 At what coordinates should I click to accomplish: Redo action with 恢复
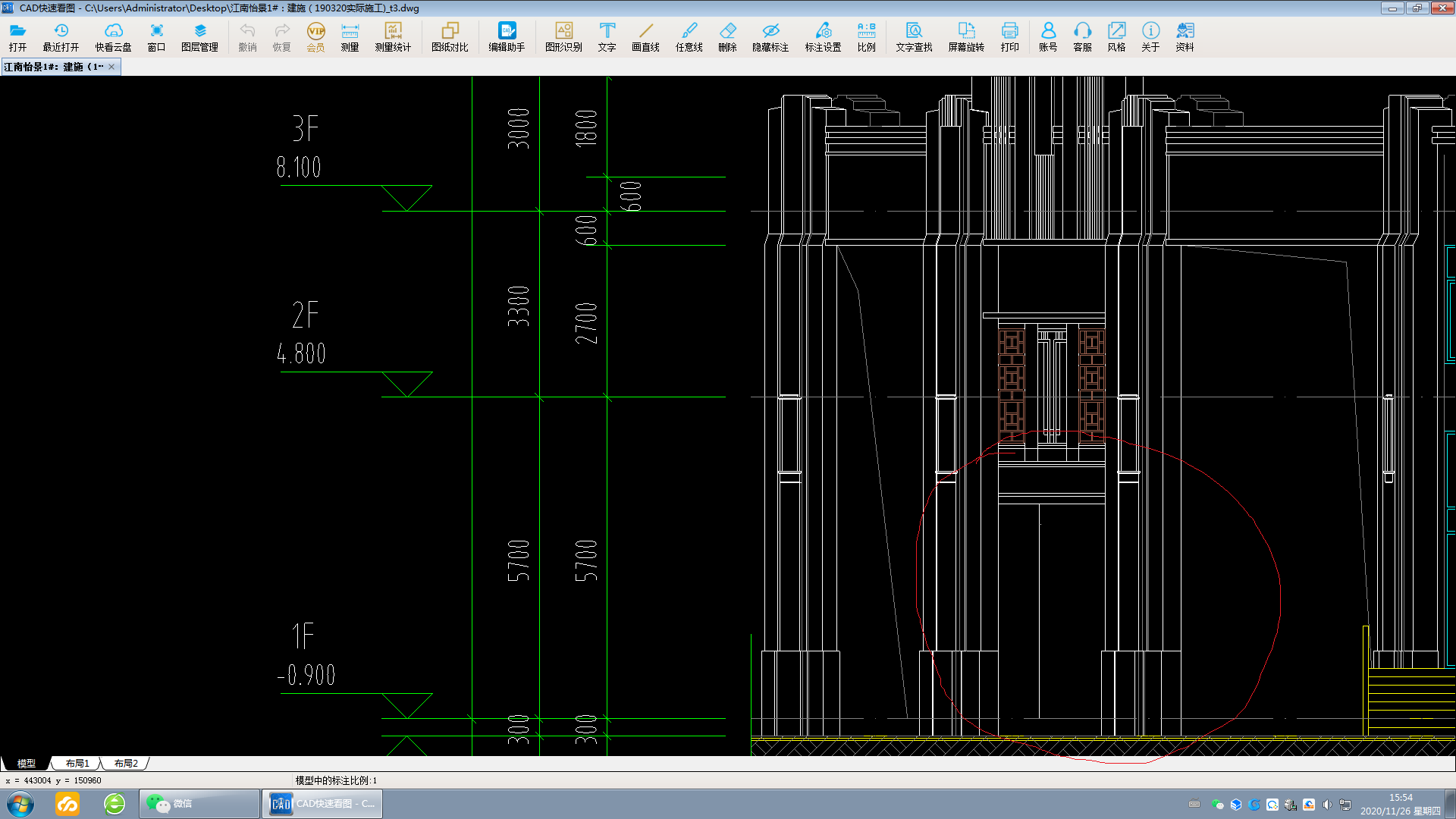click(x=281, y=37)
